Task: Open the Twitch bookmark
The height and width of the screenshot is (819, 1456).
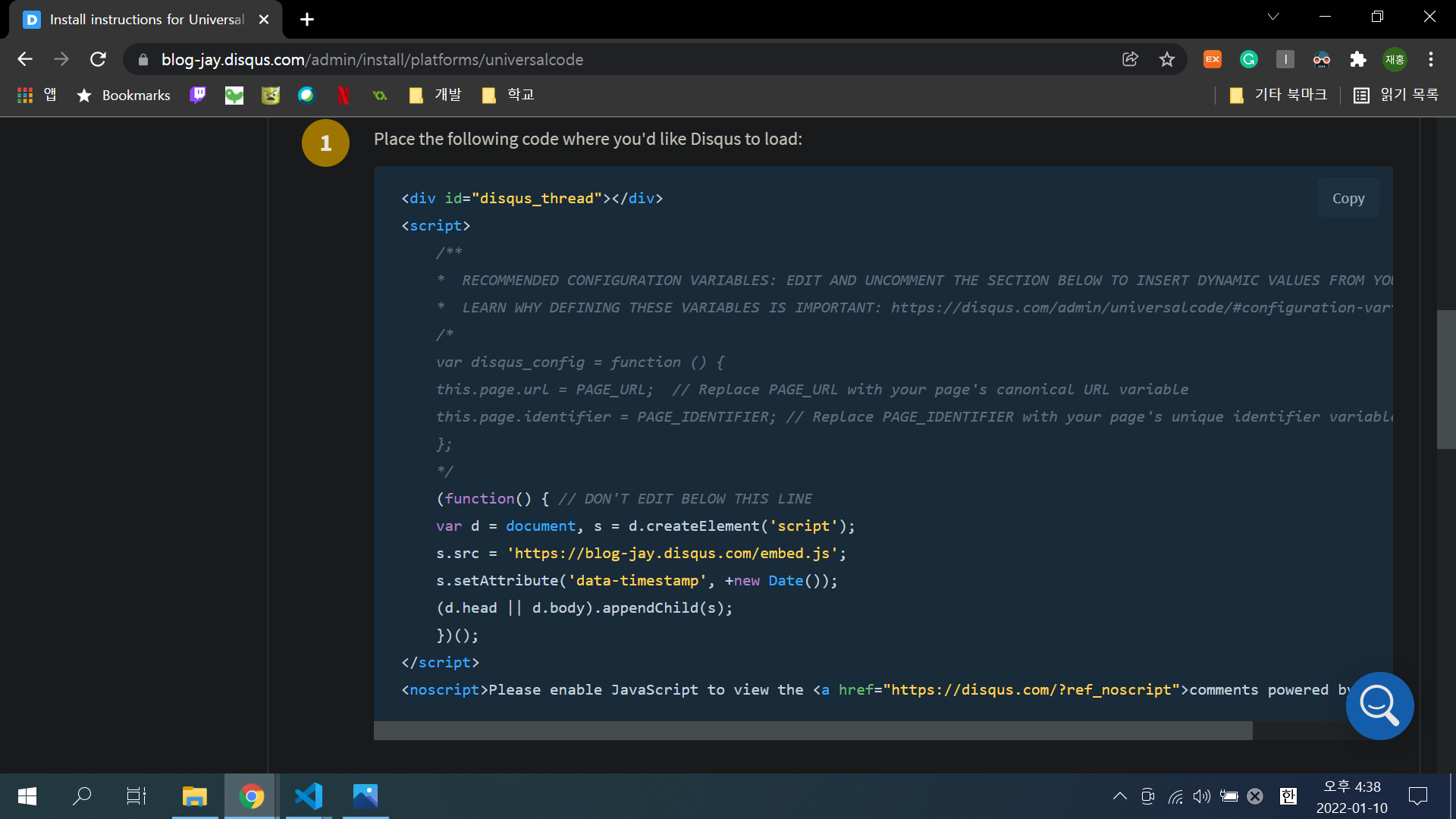Action: (x=198, y=95)
